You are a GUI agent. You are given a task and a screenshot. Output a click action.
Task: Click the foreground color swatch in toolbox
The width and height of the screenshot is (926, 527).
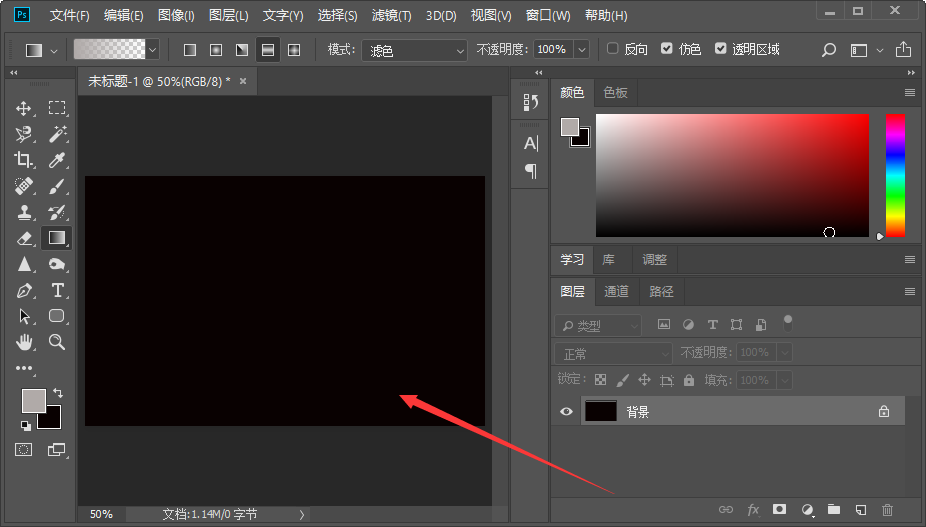34,401
